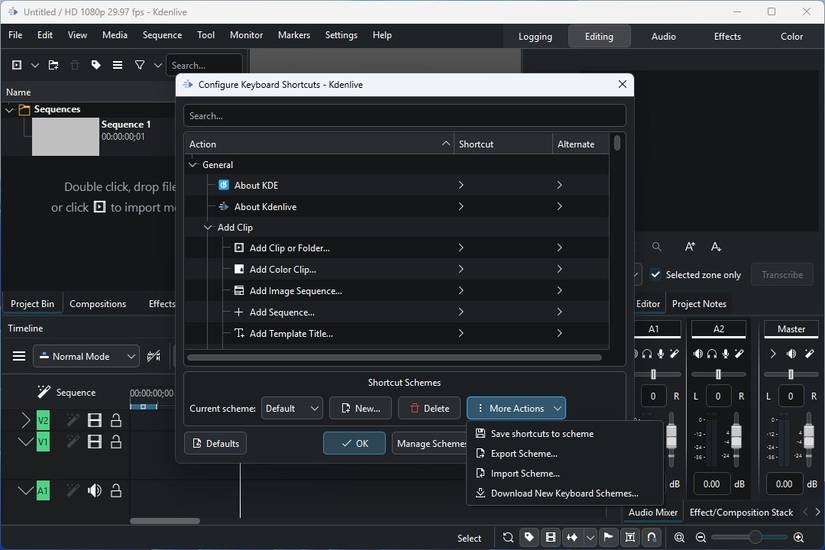The width and height of the screenshot is (825, 550).
Task: Choose Save shortcuts to scheme
Action: coord(564,434)
